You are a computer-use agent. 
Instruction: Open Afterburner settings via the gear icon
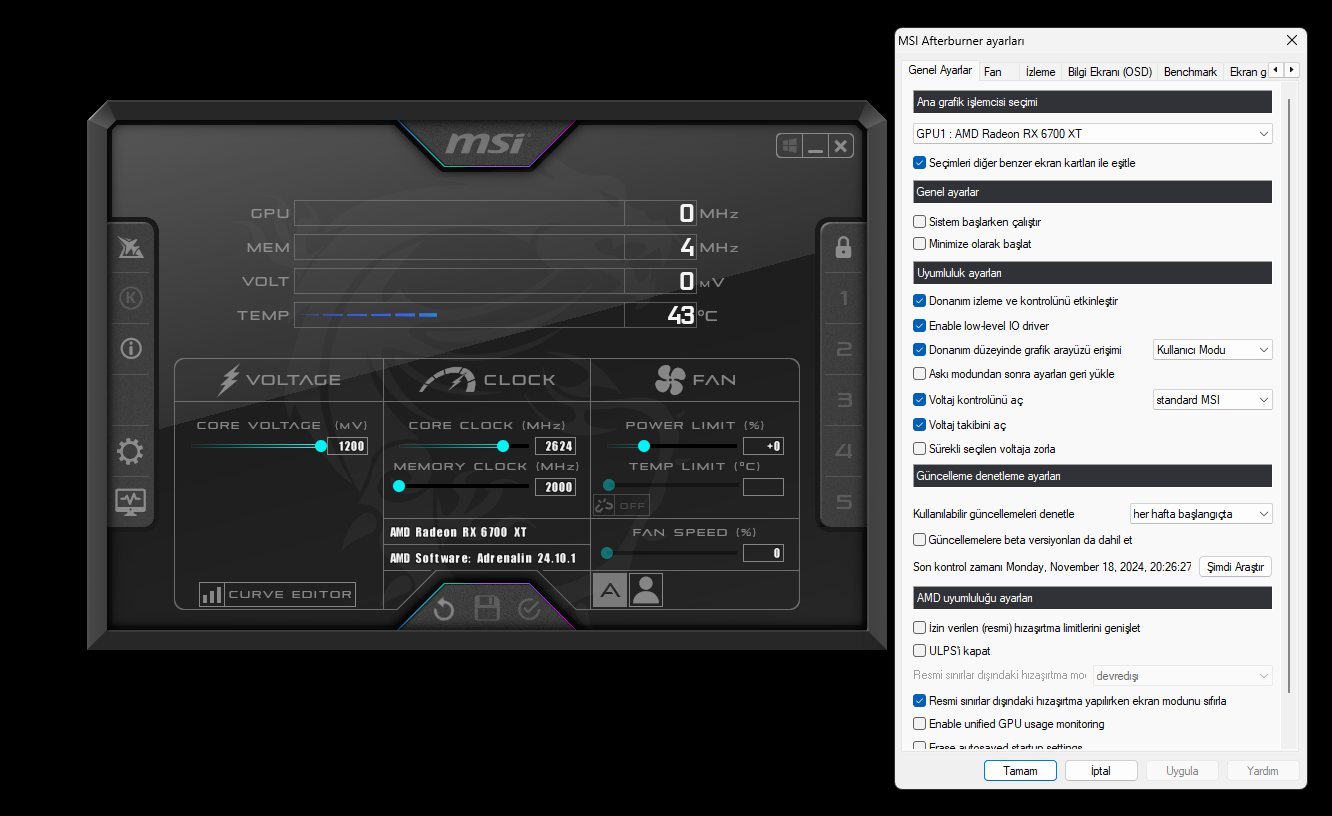coord(130,452)
